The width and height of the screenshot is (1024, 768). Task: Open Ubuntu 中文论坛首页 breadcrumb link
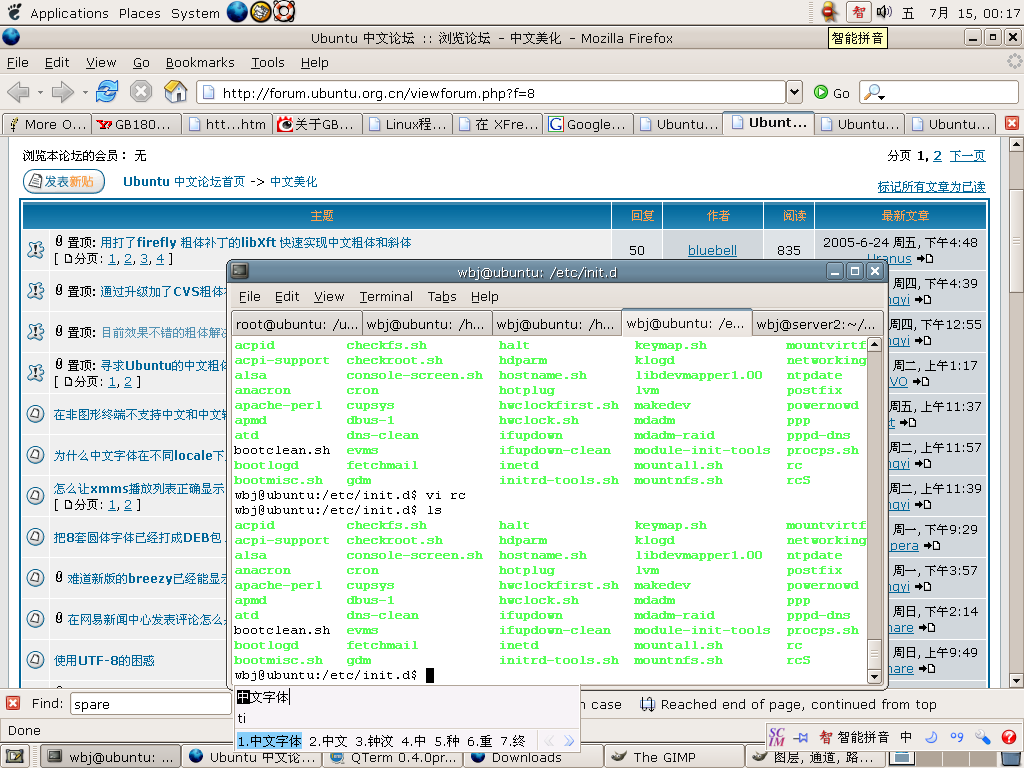(x=184, y=182)
